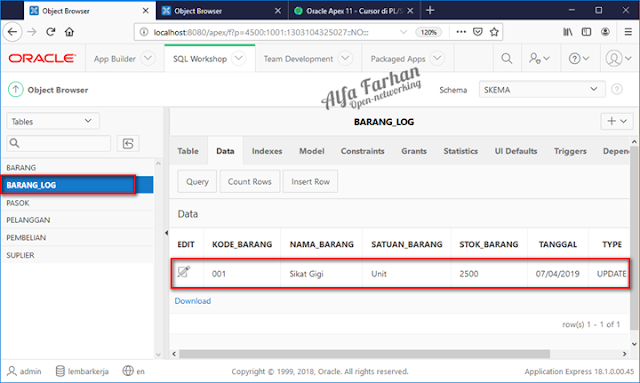Switch to the Triggers tab

coord(570,151)
